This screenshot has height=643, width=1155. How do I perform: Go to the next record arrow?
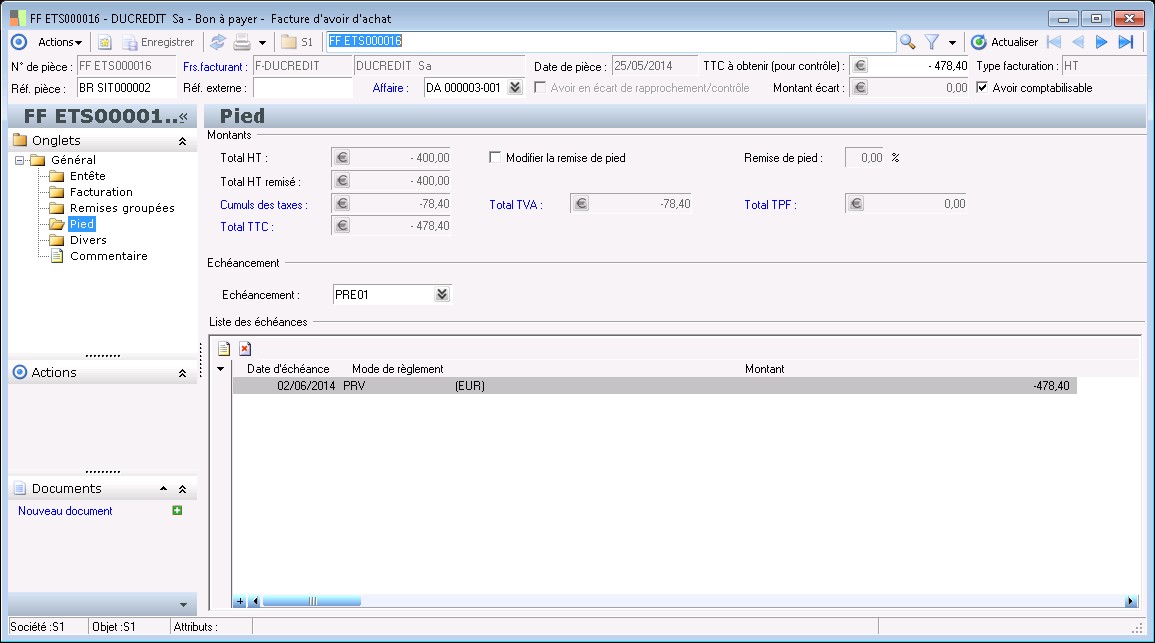coord(1101,42)
